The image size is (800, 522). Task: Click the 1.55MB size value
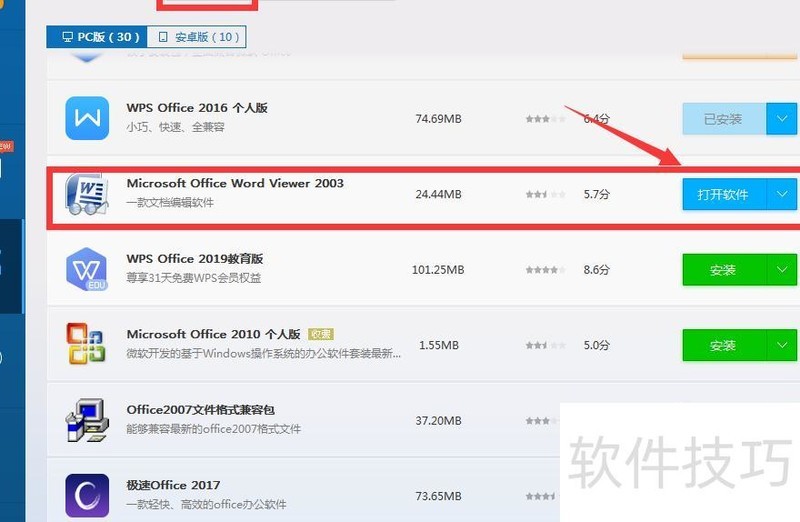(439, 345)
